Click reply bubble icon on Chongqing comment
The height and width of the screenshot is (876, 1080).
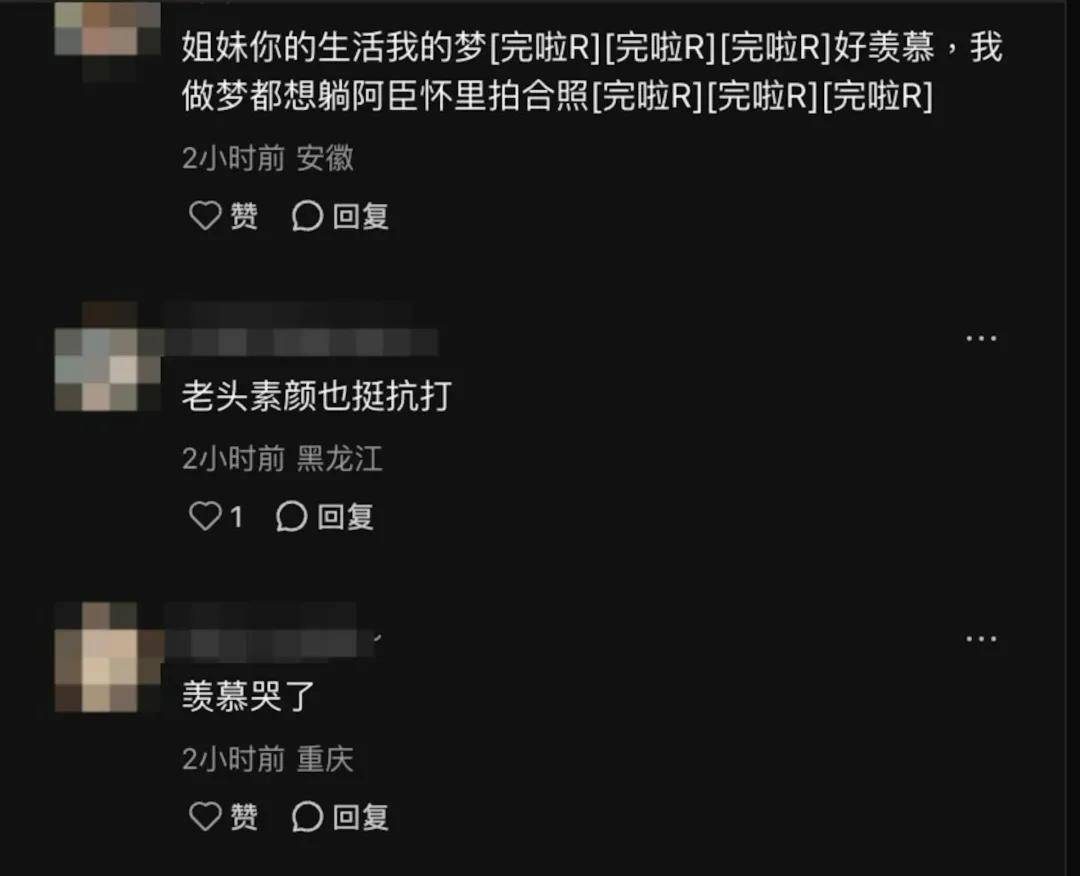[x=307, y=816]
